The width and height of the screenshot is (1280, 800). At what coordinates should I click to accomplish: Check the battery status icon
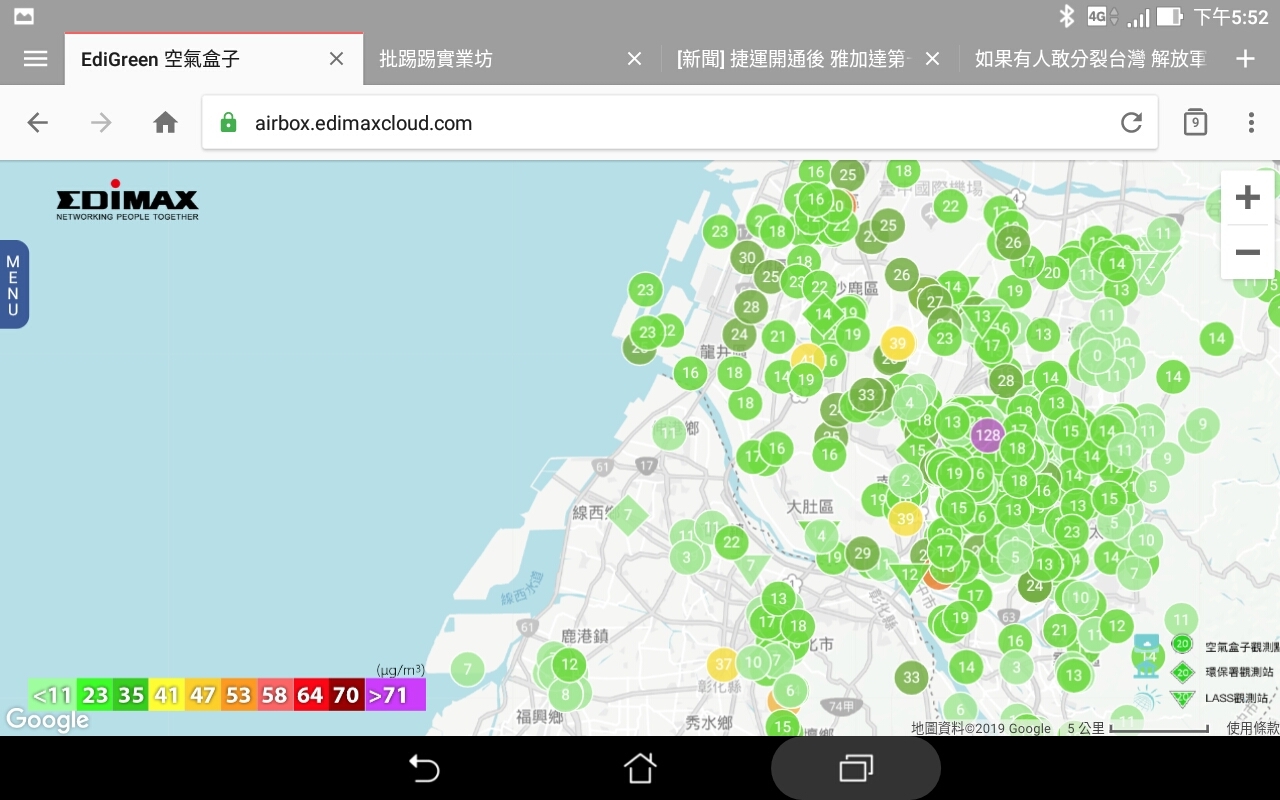click(x=1169, y=16)
